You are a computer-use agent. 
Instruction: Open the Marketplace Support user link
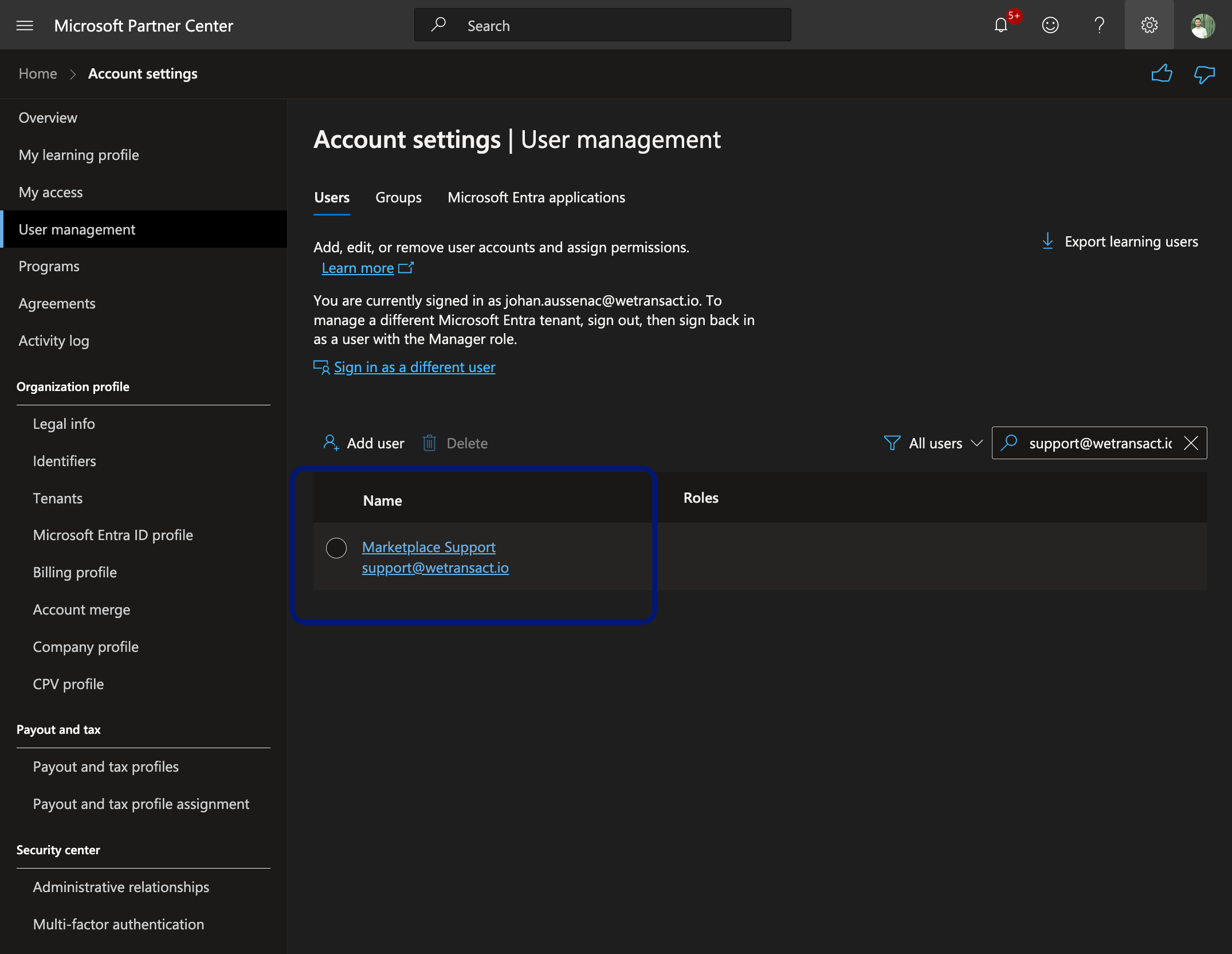(x=429, y=547)
